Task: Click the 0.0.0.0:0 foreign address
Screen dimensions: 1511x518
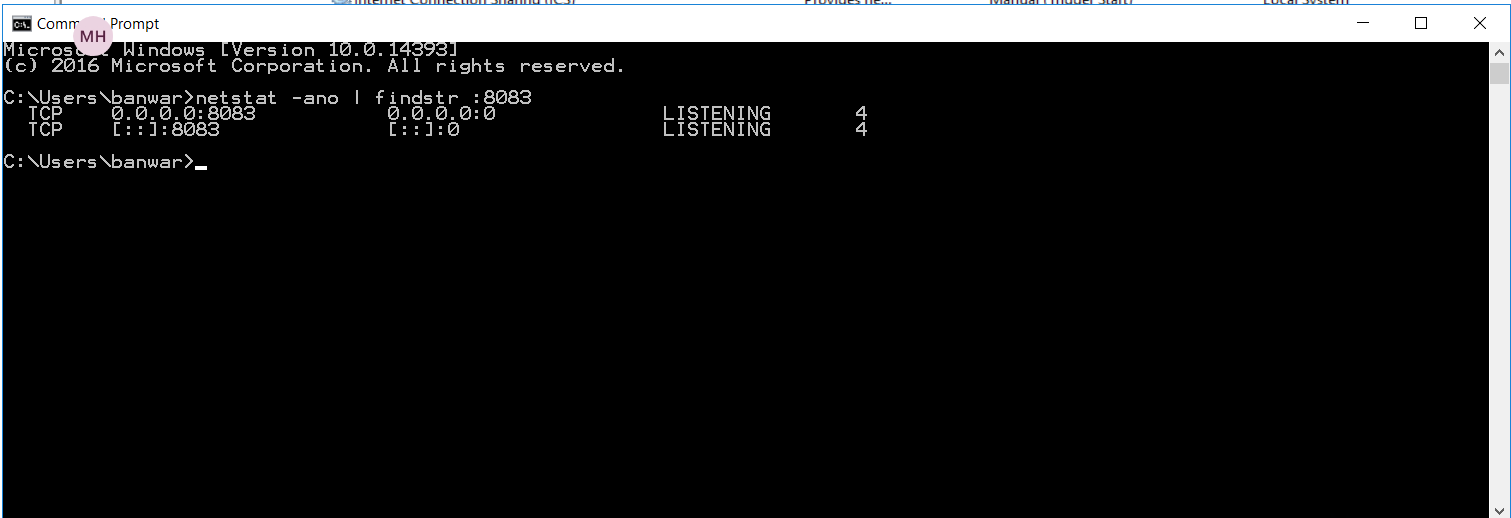Action: pyautogui.click(x=441, y=114)
